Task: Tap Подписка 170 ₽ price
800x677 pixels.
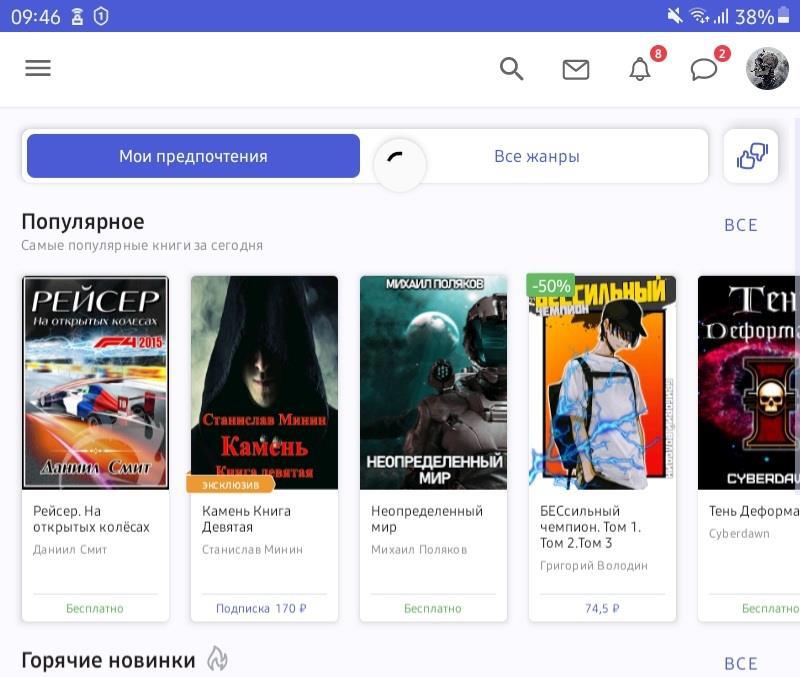Action: pyautogui.click(x=261, y=608)
